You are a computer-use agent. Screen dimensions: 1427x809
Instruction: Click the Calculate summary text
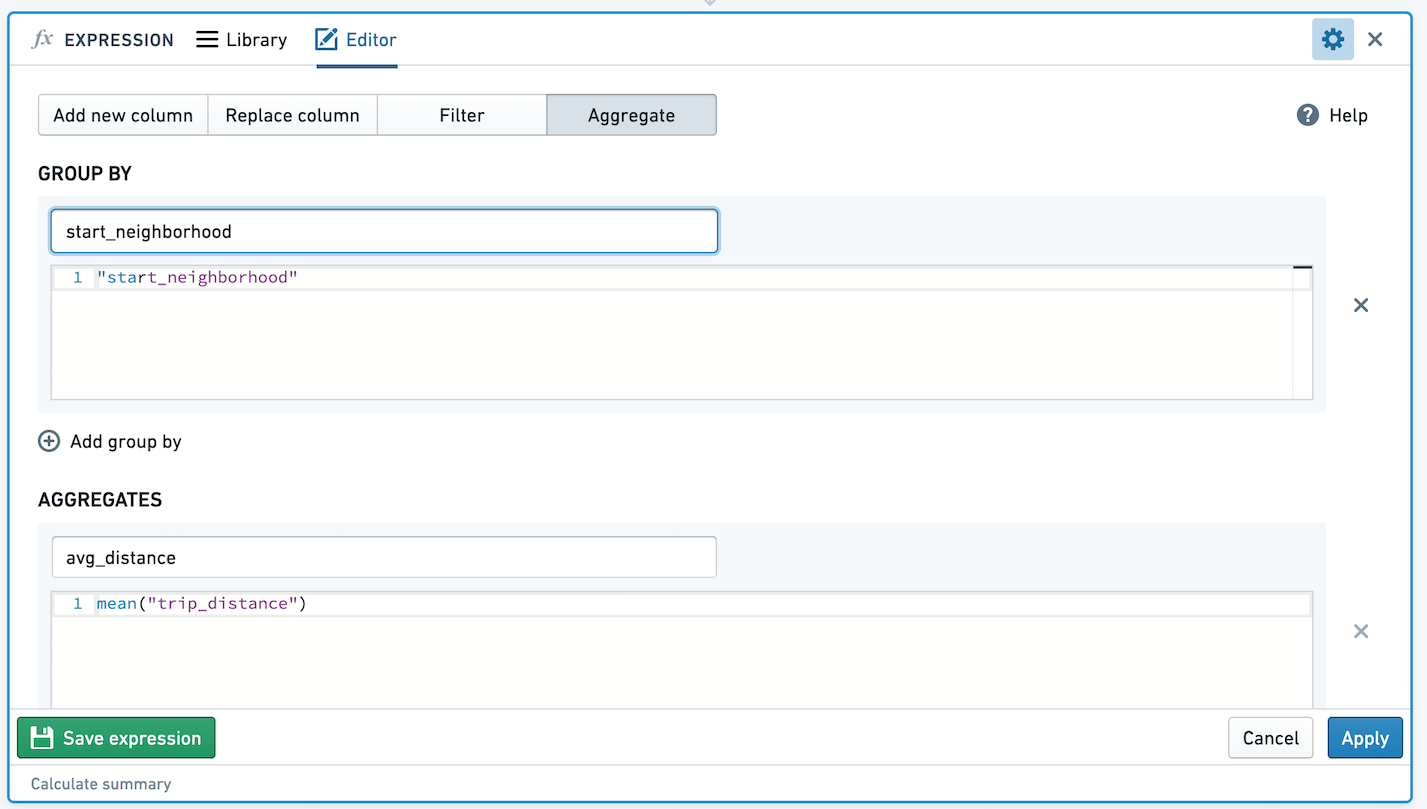click(101, 784)
